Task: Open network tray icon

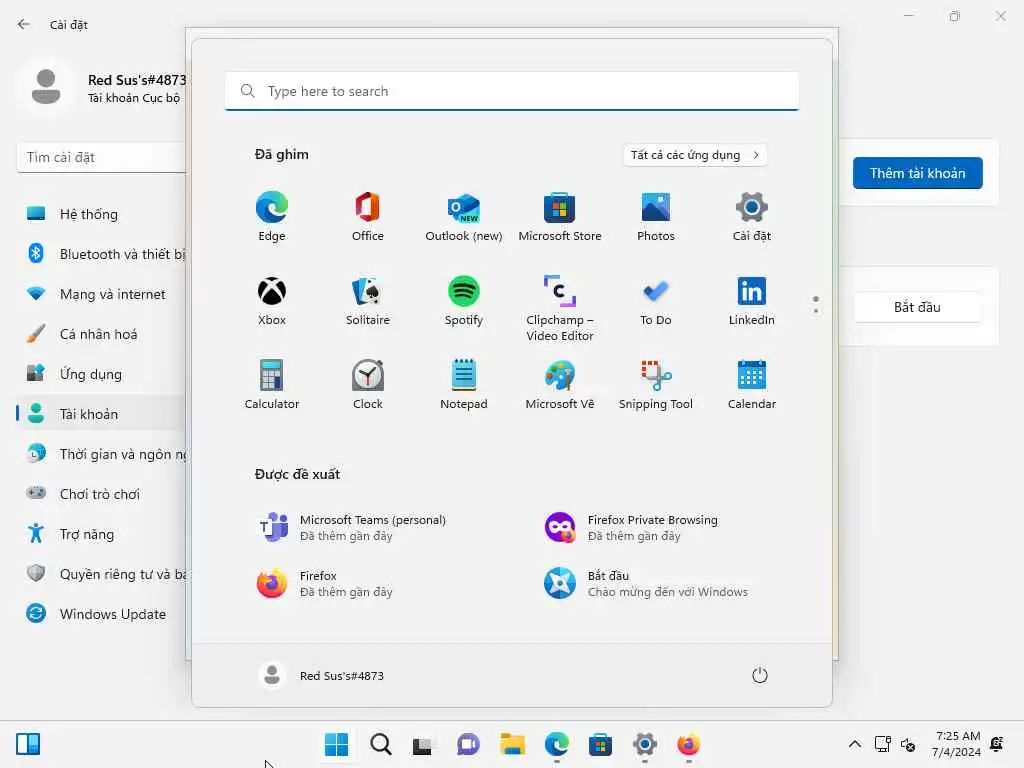Action: [883, 744]
